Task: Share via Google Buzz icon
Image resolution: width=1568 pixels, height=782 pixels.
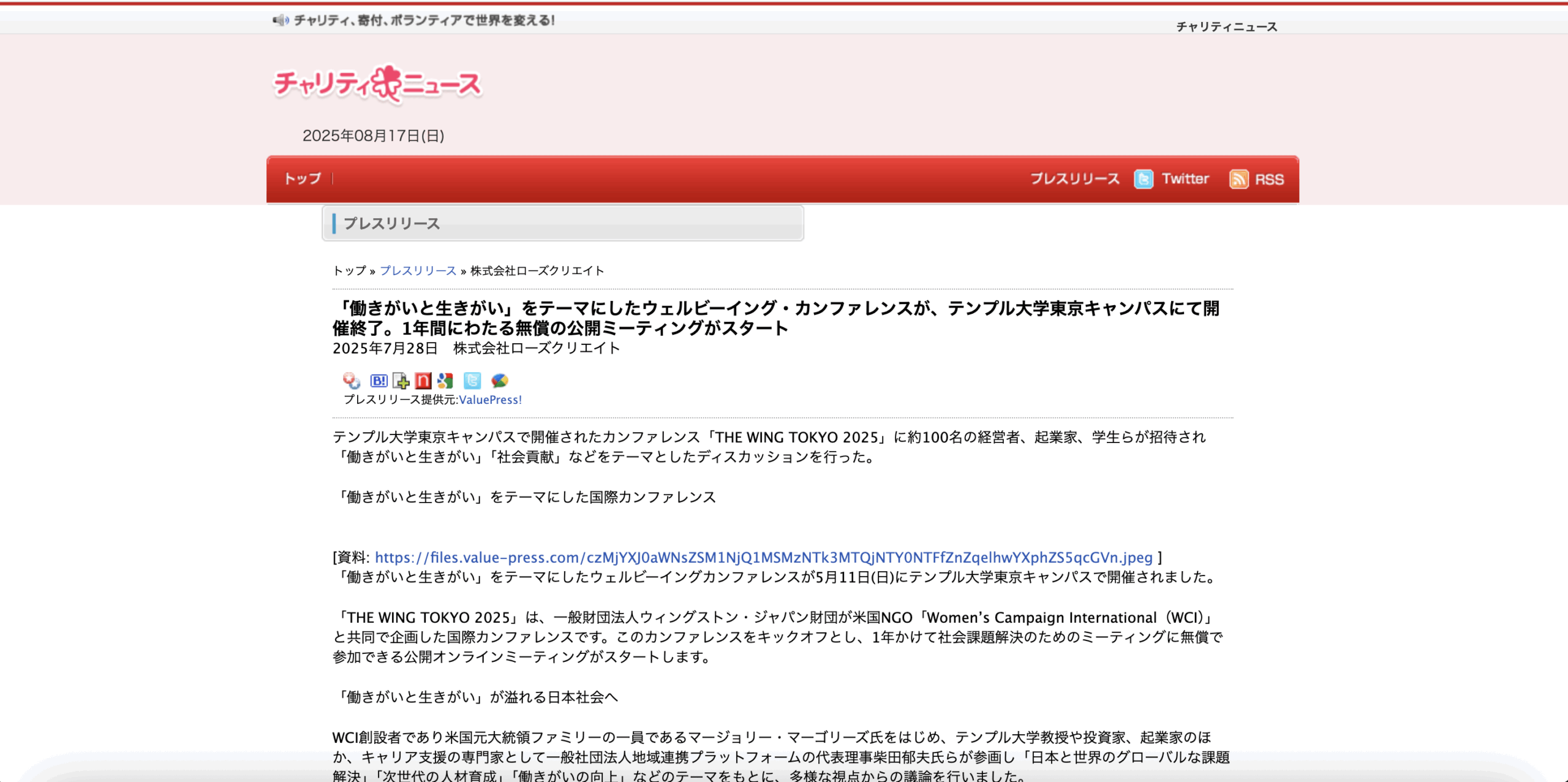Action: 500,381
